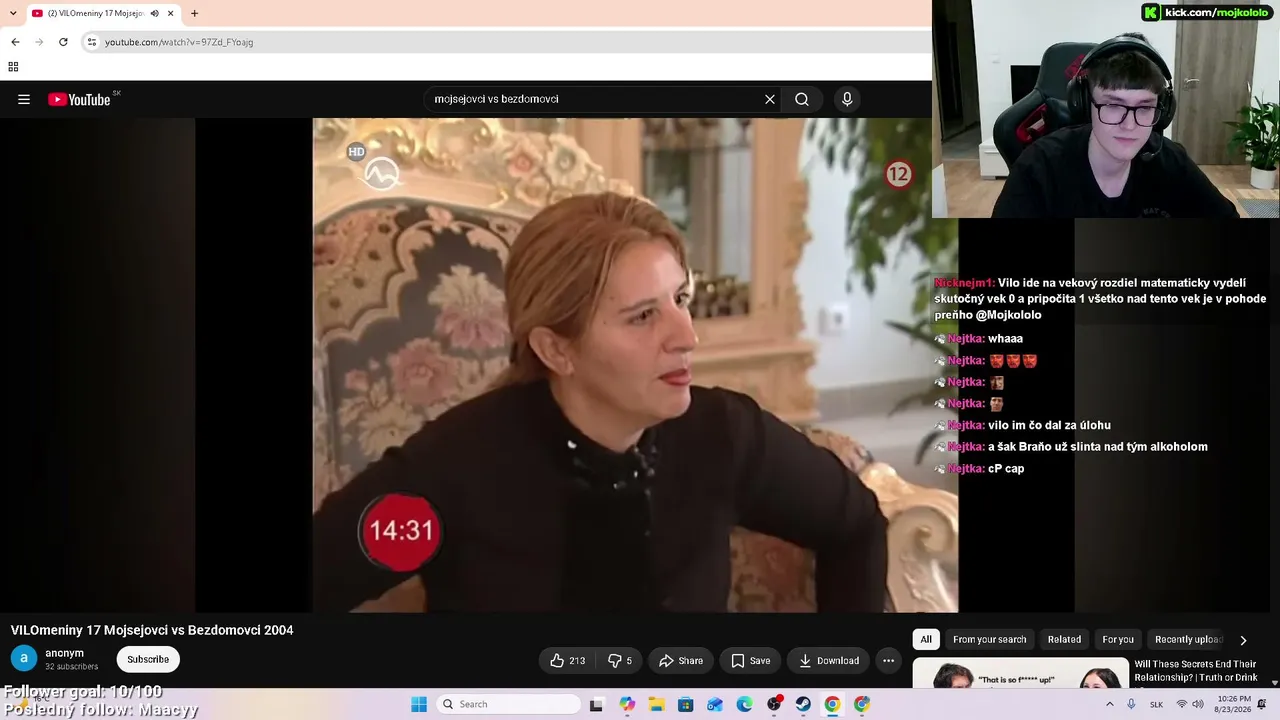Download the video
The height and width of the screenshot is (720, 1280).
(828, 660)
